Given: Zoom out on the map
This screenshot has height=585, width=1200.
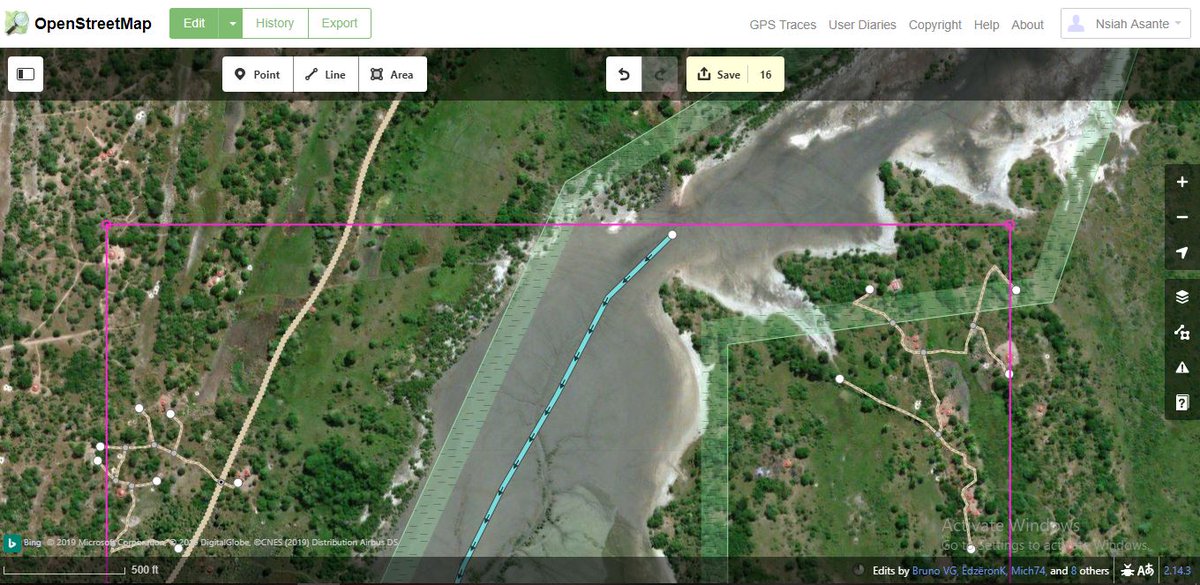Looking at the screenshot, I should coord(1180,217).
